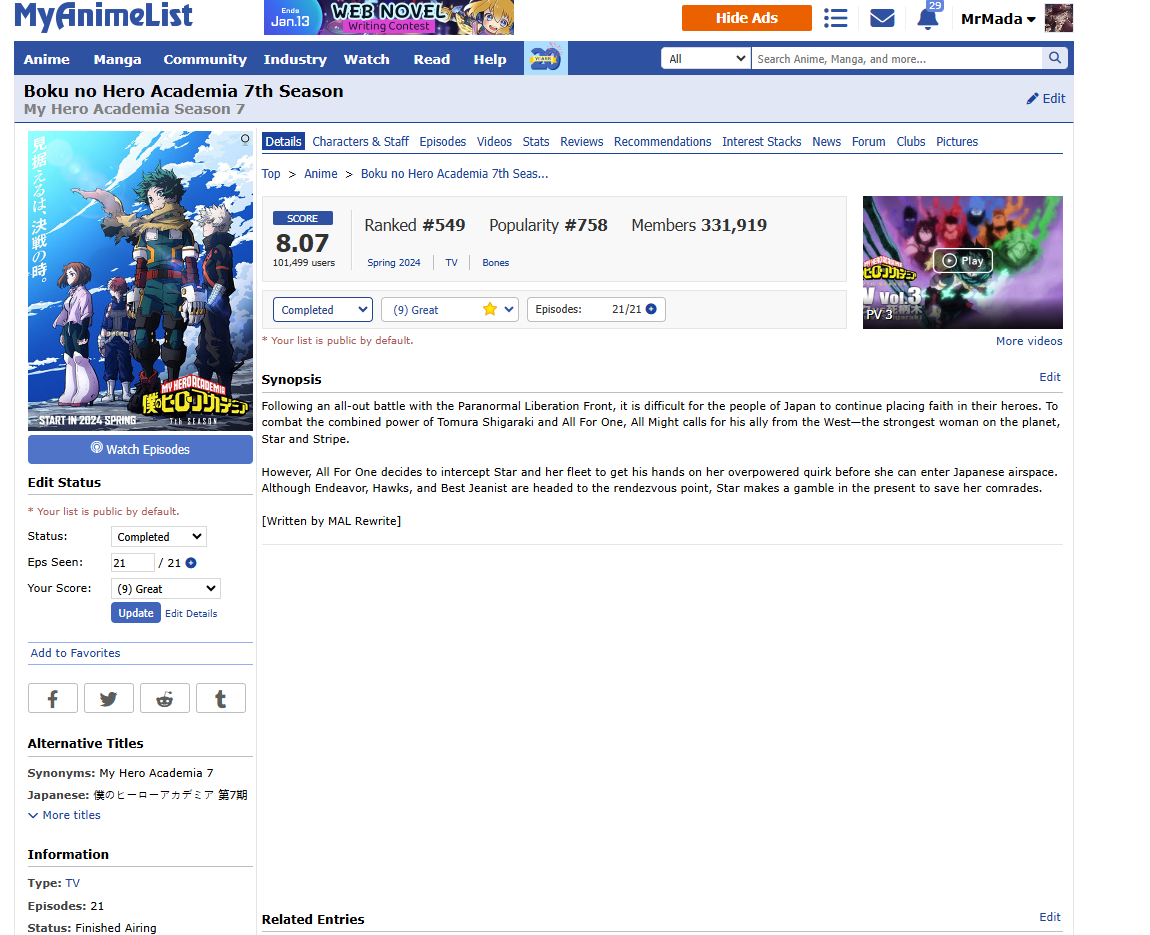1150x935 pixels.
Task: Open the Industry menu
Action: tap(295, 59)
